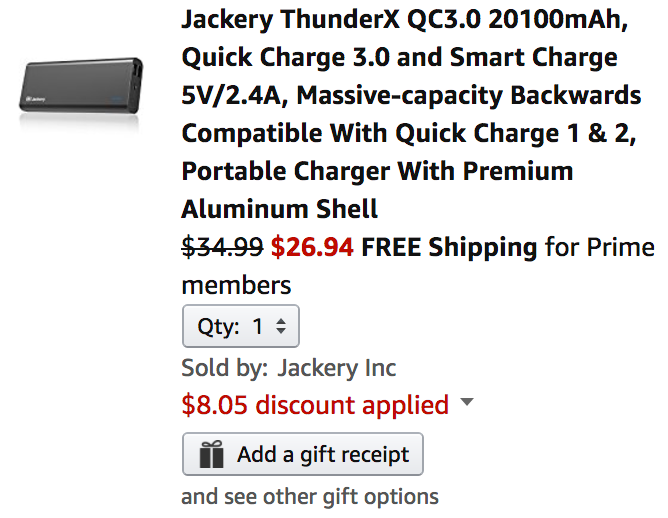Click the Jackery Inc seller name

pos(337,367)
